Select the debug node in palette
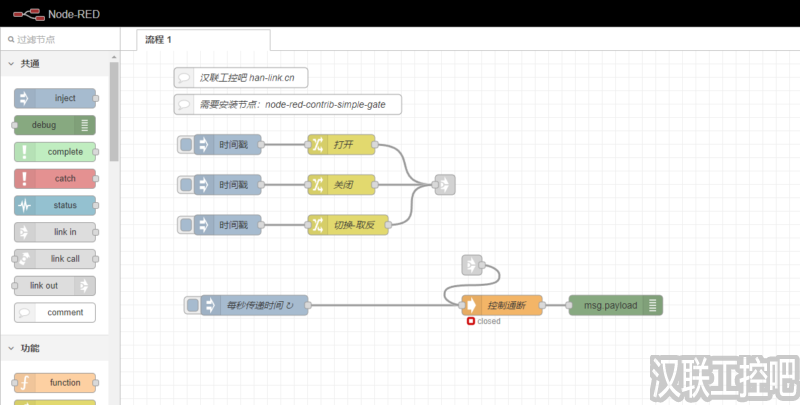This screenshot has width=800, height=405. click(x=54, y=125)
